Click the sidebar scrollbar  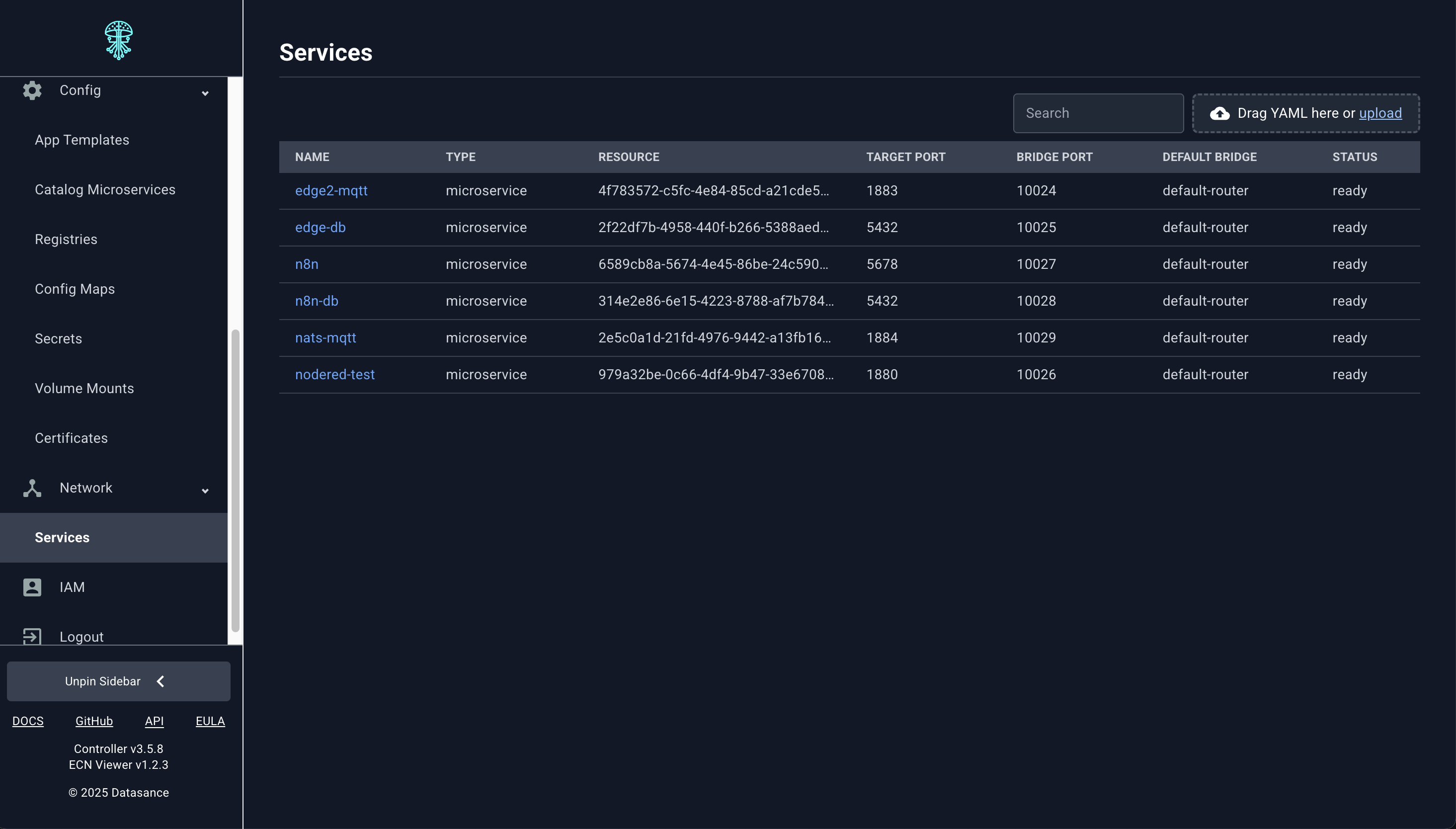[x=234, y=484]
